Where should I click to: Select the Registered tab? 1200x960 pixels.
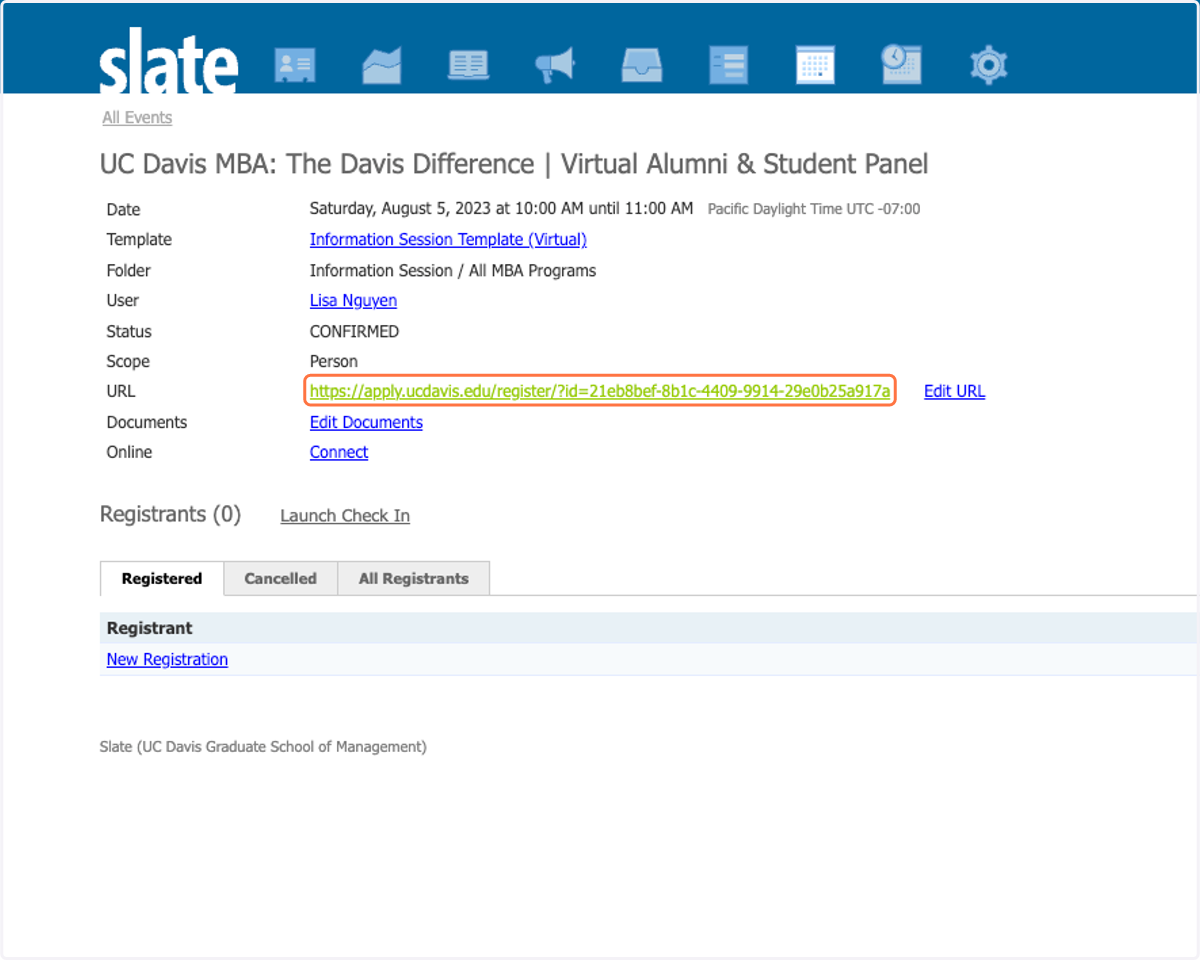tap(162, 579)
